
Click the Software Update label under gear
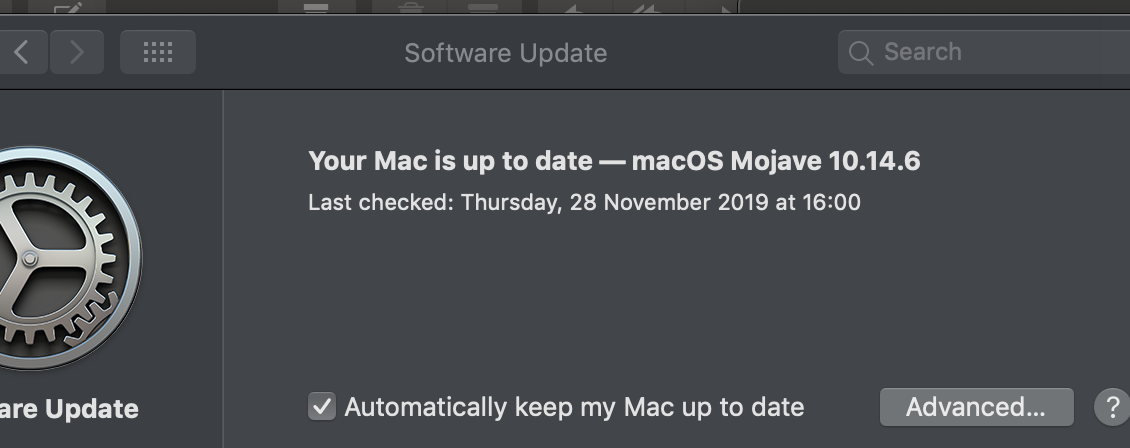70,409
